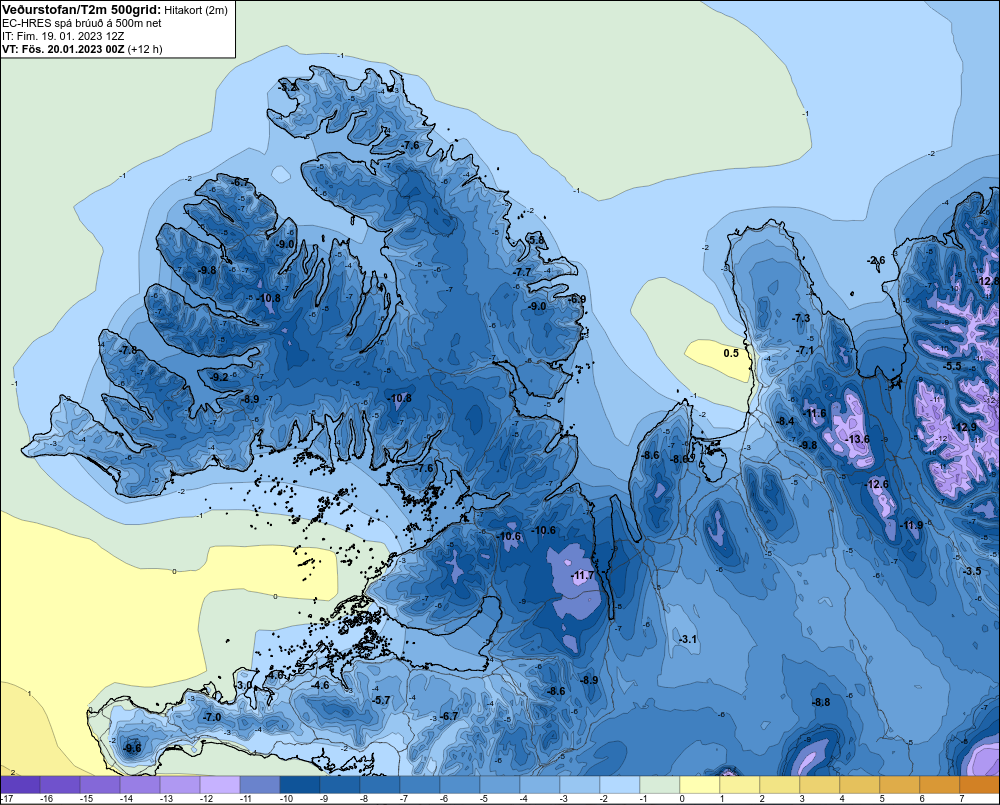This screenshot has height=805, width=1000.
Task: Click the map title 'Veðurstofan/T2m 500grid'
Action: pyautogui.click(x=81, y=10)
